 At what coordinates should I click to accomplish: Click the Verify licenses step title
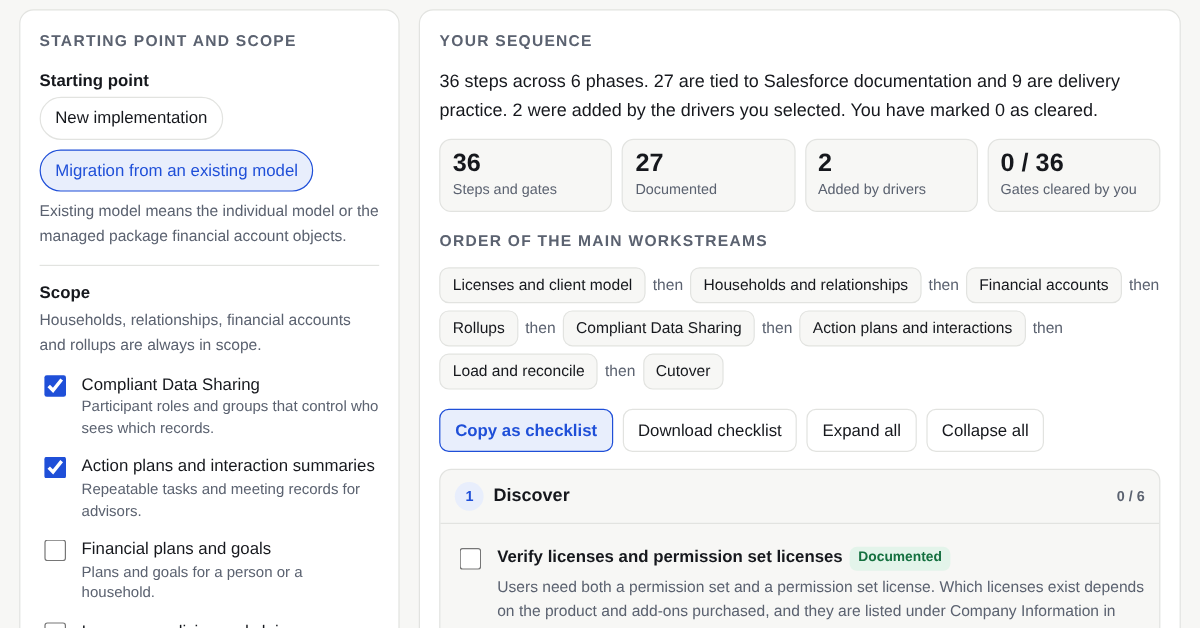(670, 557)
